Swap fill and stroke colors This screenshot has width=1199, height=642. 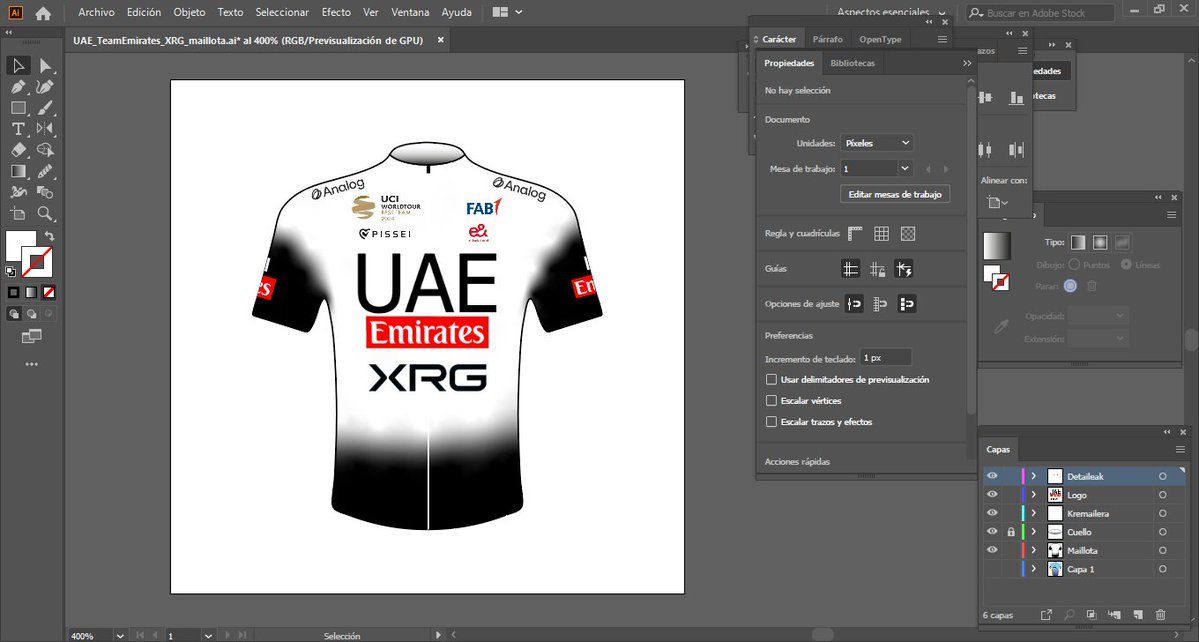tap(50, 236)
